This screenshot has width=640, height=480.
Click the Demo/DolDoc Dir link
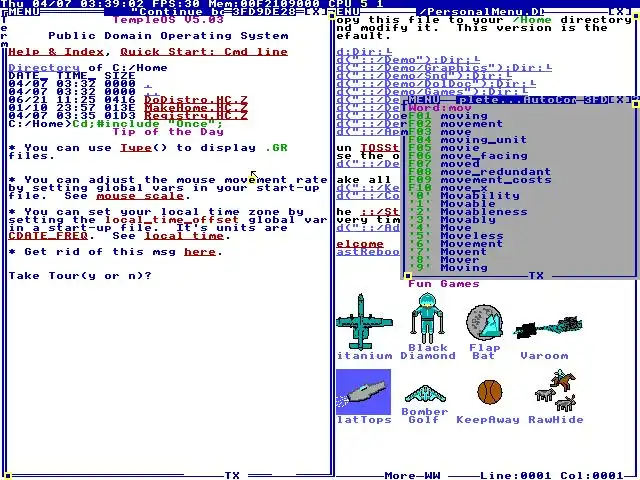(x=436, y=84)
